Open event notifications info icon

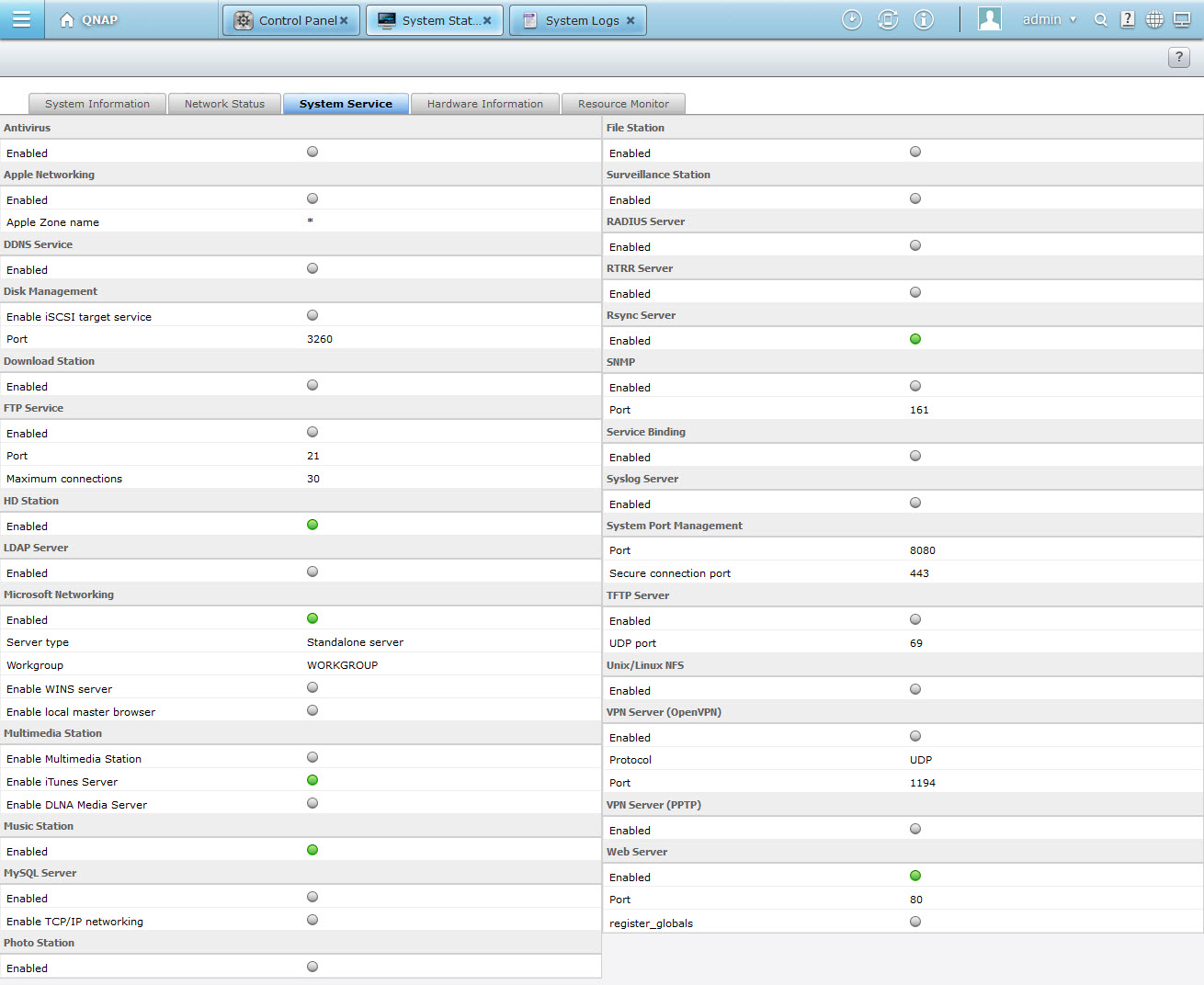(924, 19)
